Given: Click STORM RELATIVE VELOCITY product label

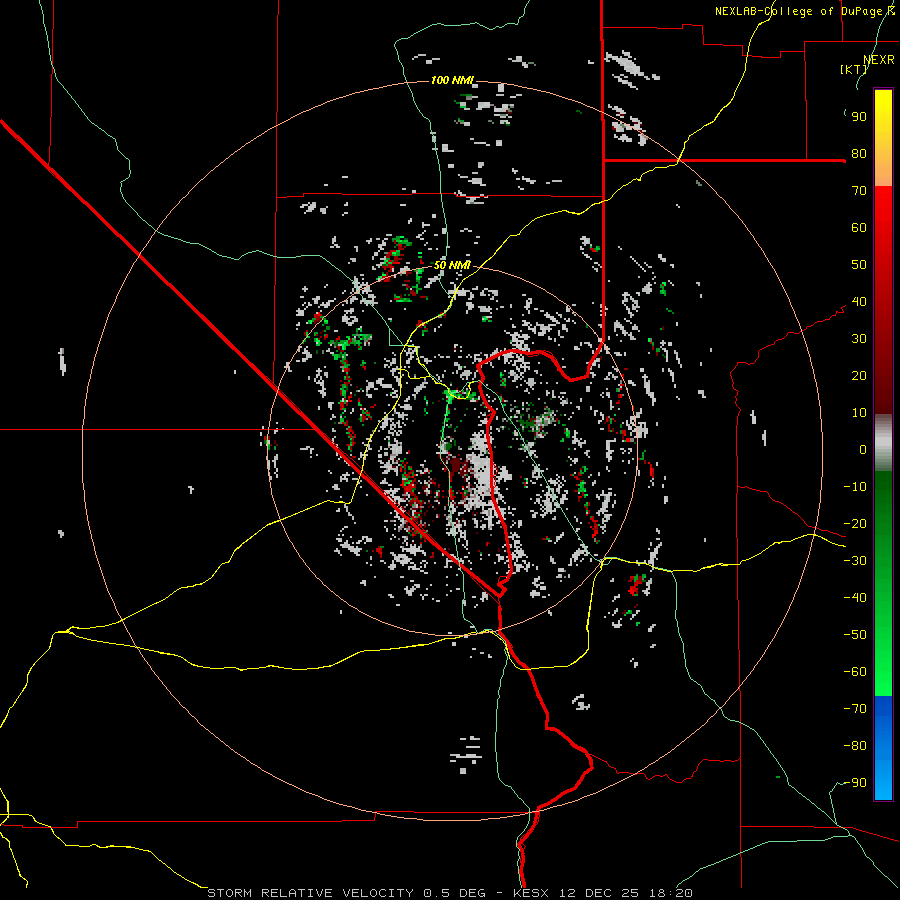Looking at the screenshot, I should click(310, 893).
